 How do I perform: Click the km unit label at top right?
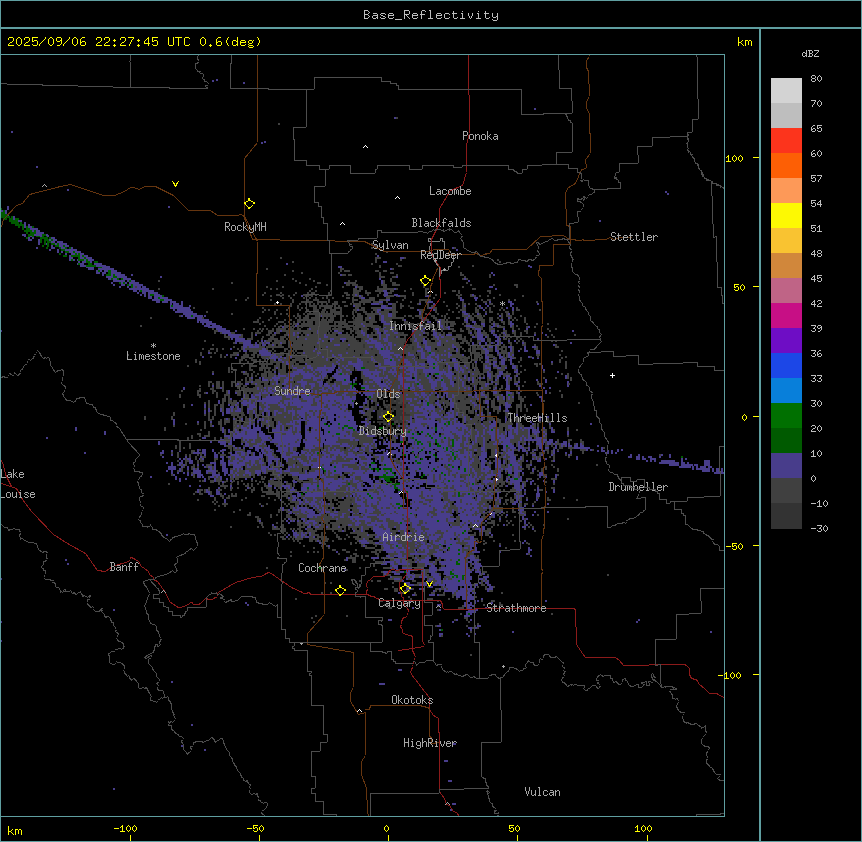tap(744, 42)
